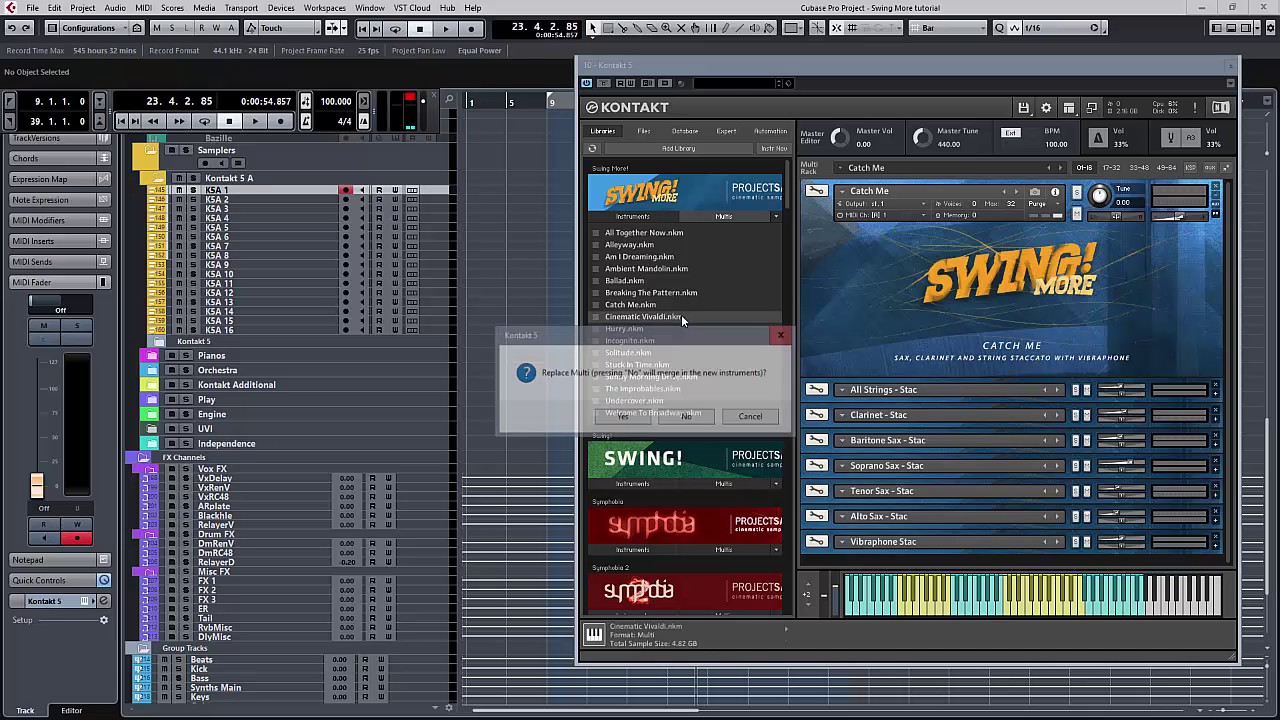Expand the Chords inspector section
1280x720 pixels.
coord(60,158)
